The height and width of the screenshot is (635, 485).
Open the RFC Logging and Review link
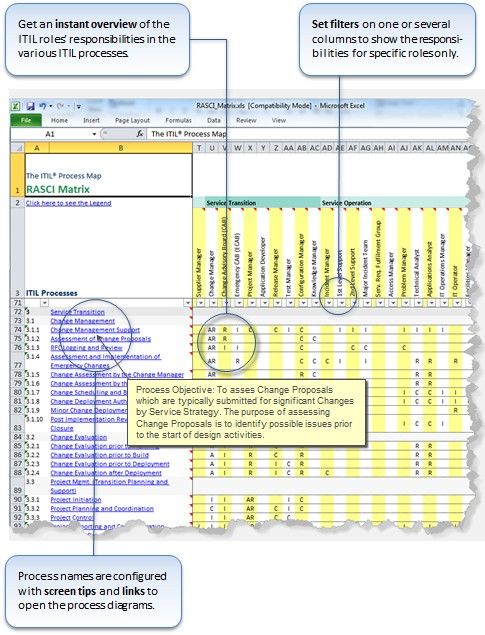tap(86, 347)
